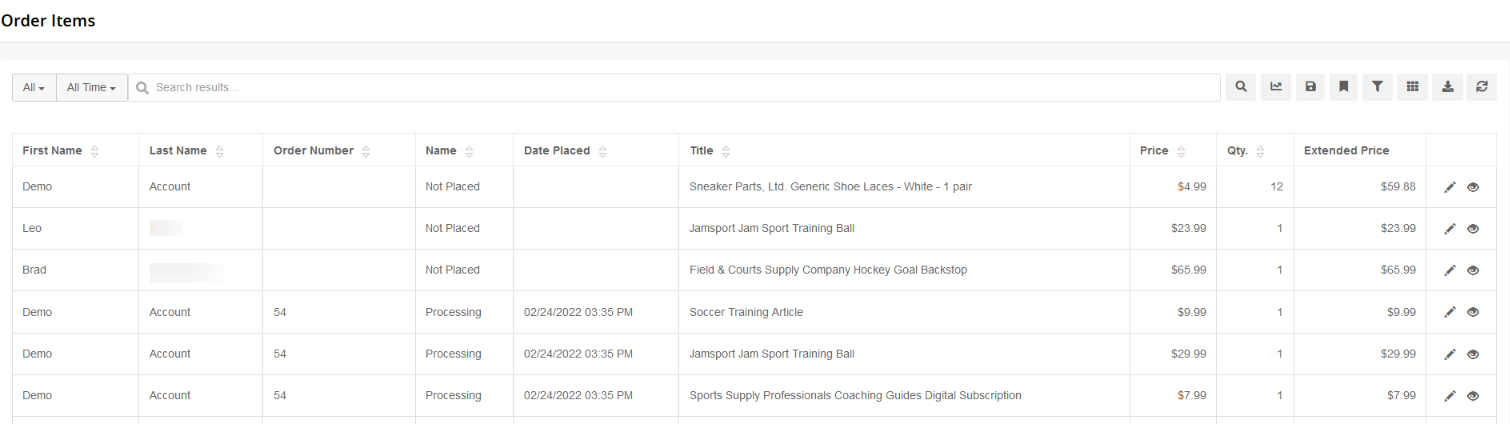Viewport: 1510px width, 424px height.
Task: Click eye icon for Leo's Training Ball row
Action: (1473, 229)
